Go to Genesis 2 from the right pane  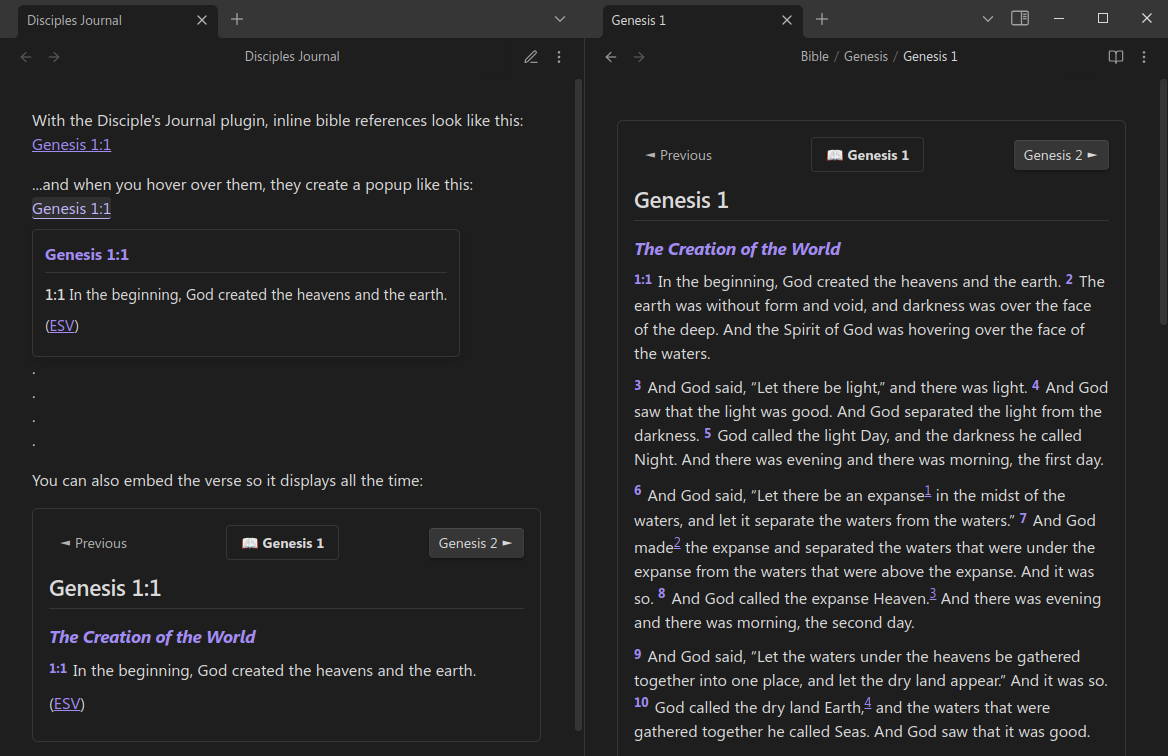pyautogui.click(x=1061, y=155)
